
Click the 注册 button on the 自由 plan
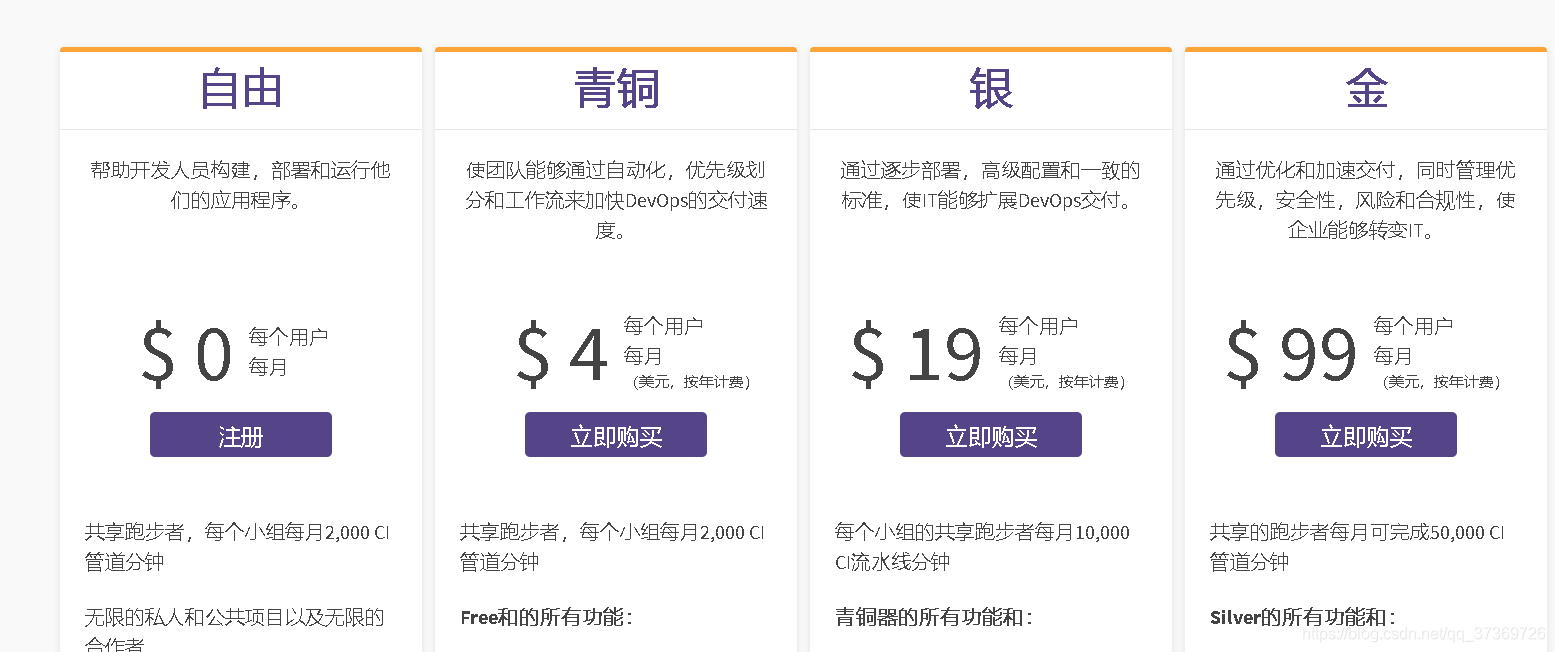coord(240,434)
